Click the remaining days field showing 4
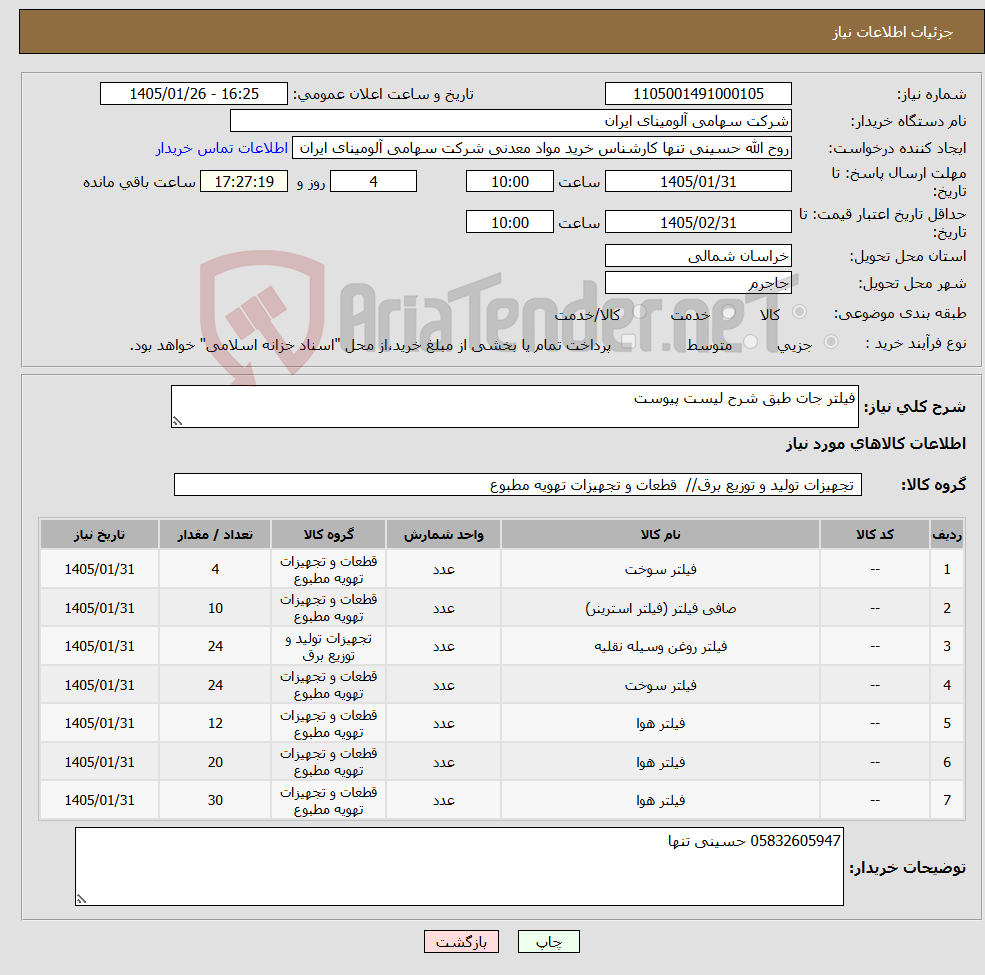This screenshot has height=975, width=985. click(x=373, y=182)
